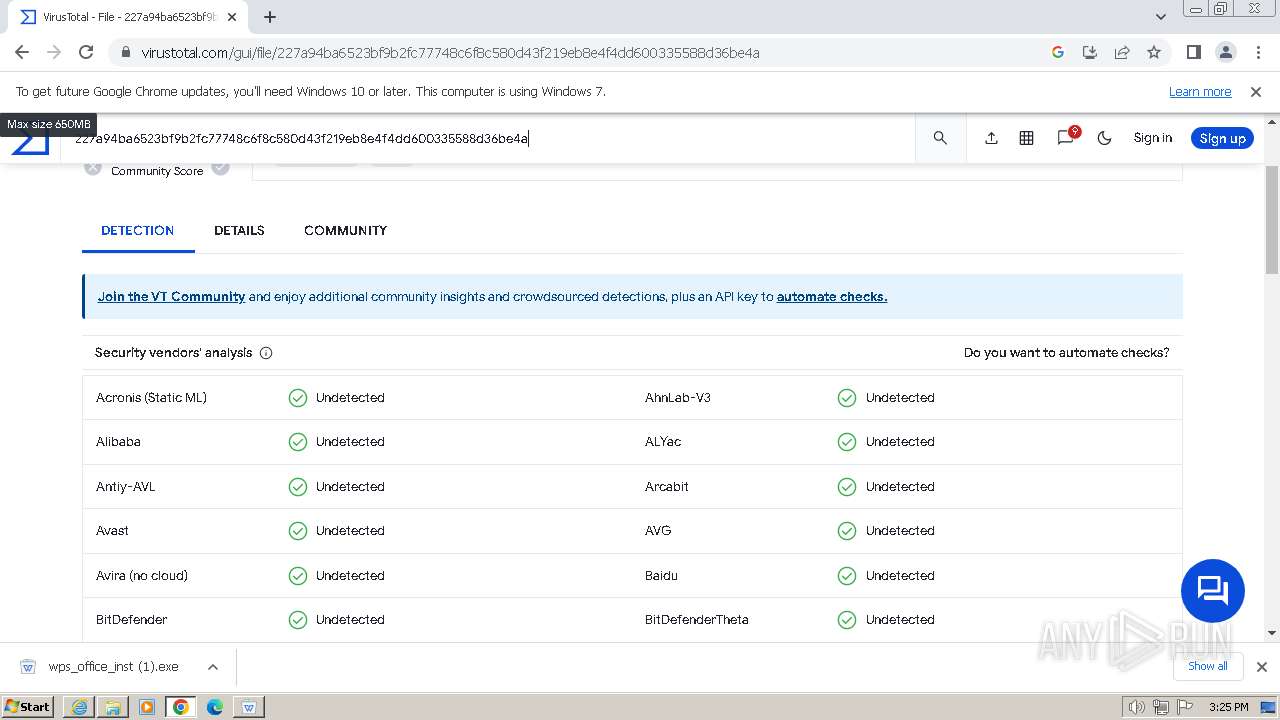Click the community score like icon
Image resolution: width=1280 pixels, height=720 pixels.
(220, 168)
